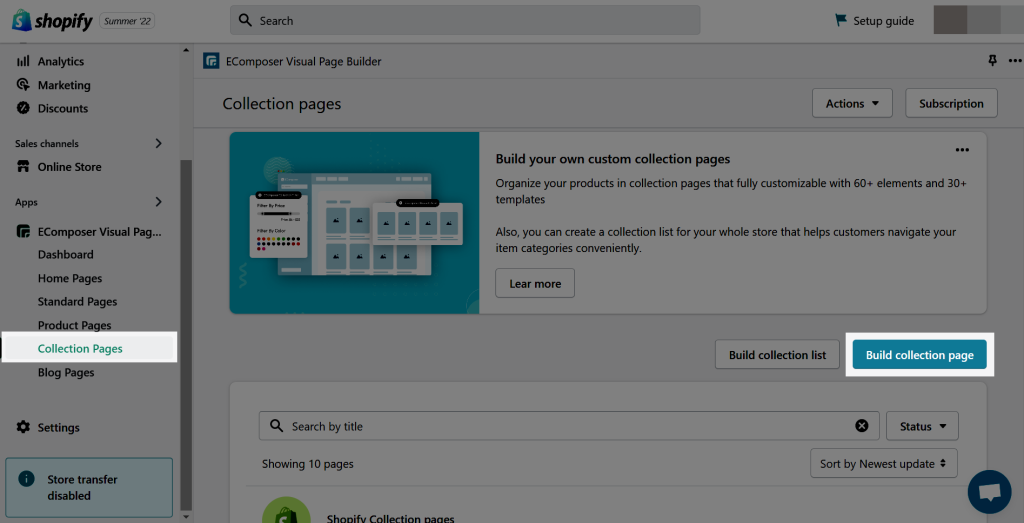1024x523 pixels.
Task: Click the Showing 10 pages text
Action: (x=308, y=464)
